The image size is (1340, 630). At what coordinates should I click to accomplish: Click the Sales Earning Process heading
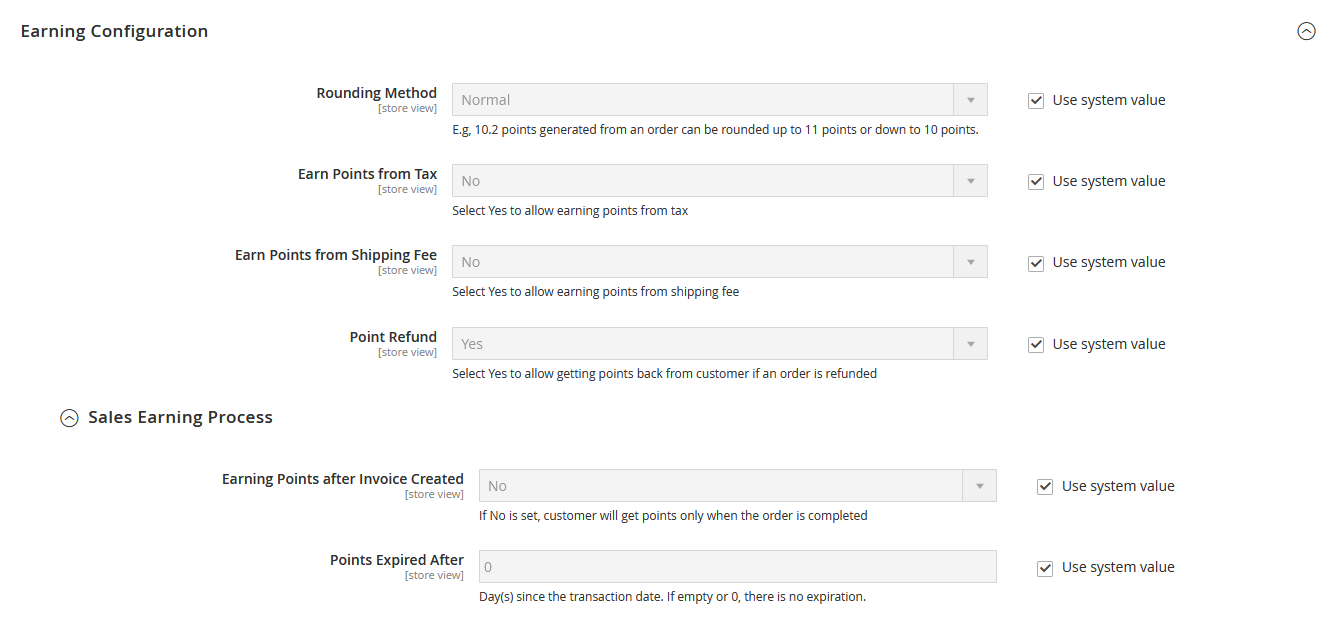(180, 417)
